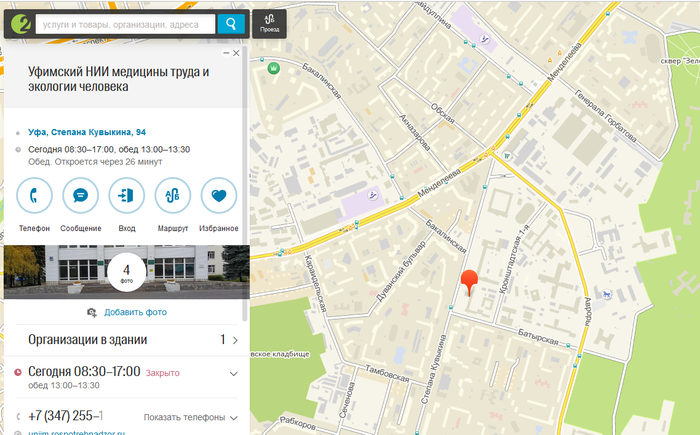
Task: Close the organization info card
Action: point(237,53)
